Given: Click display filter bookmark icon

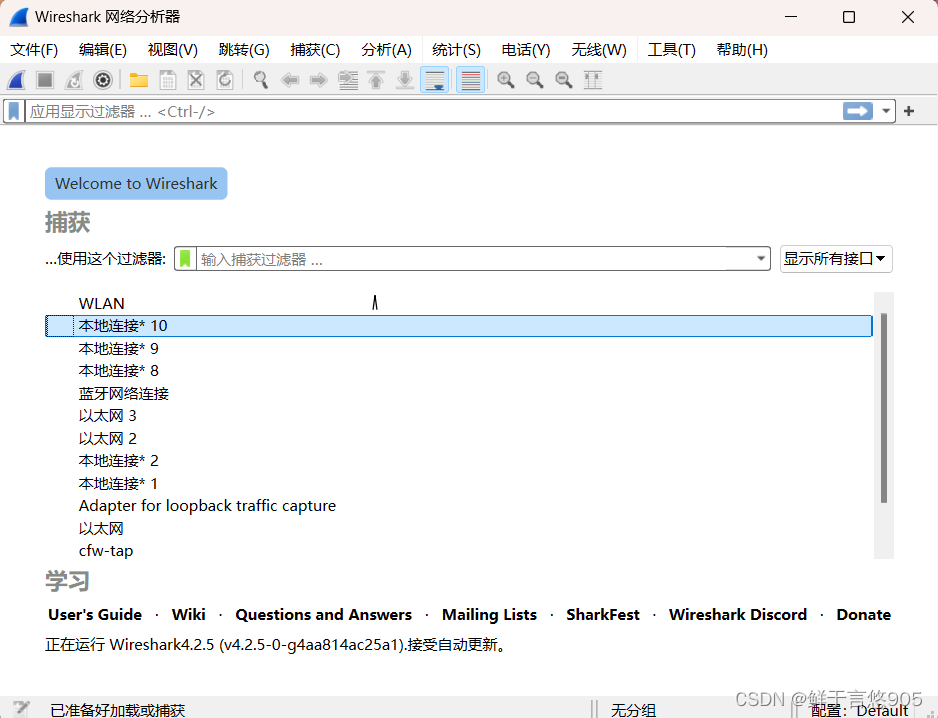Looking at the screenshot, I should [14, 111].
